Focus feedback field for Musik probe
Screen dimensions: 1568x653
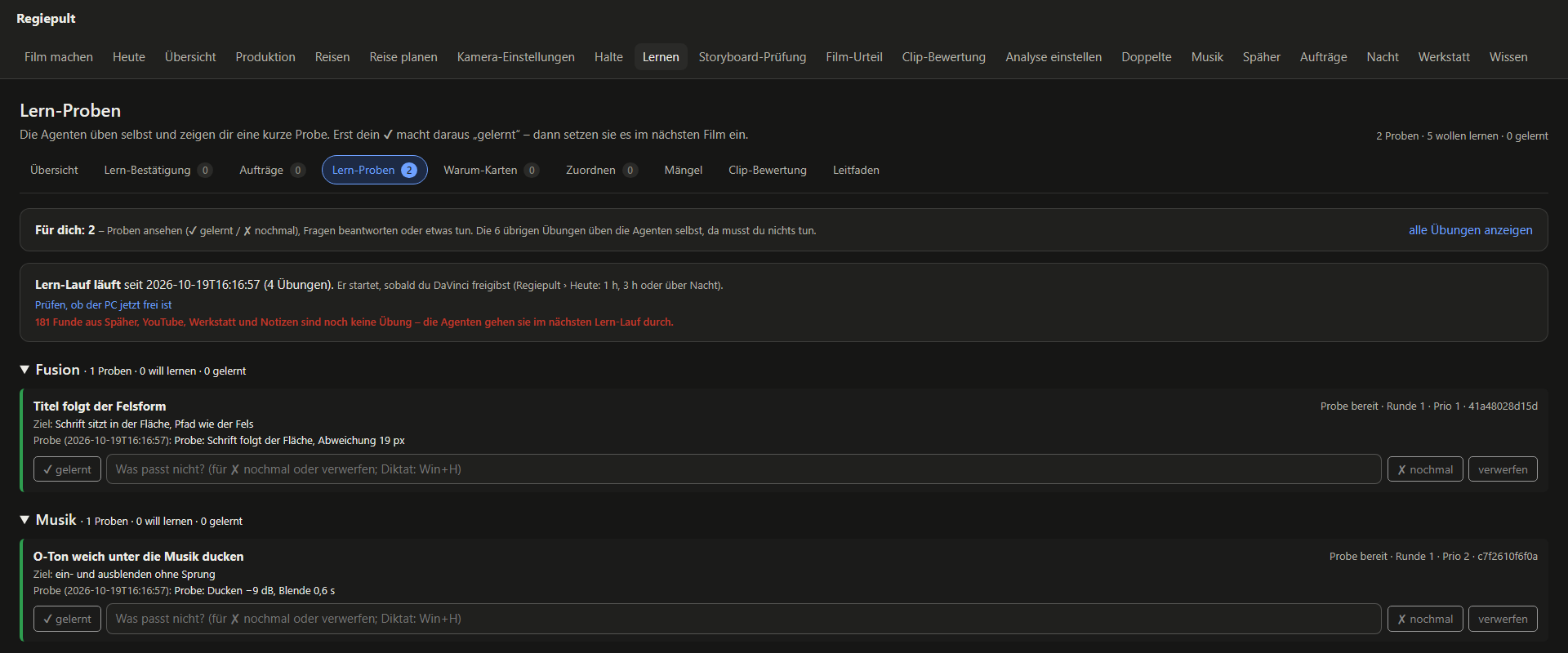point(743,619)
